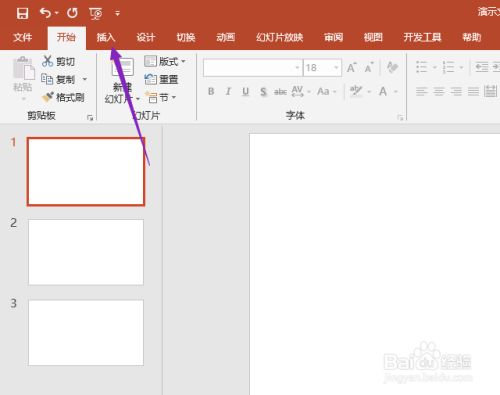The height and width of the screenshot is (395, 500).
Task: Switch to the 切换 tab
Action: click(186, 37)
